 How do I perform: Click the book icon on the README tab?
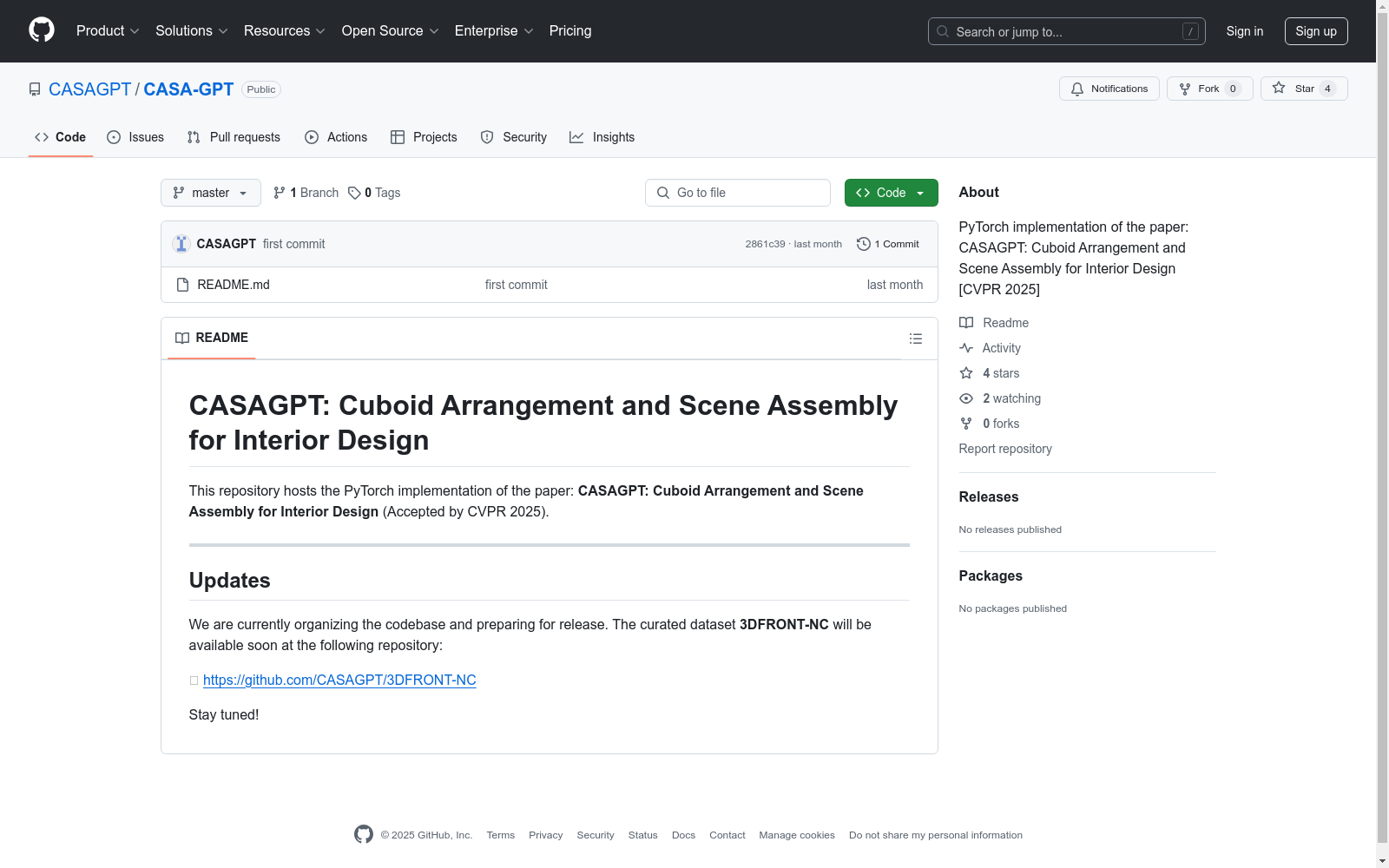tap(182, 338)
